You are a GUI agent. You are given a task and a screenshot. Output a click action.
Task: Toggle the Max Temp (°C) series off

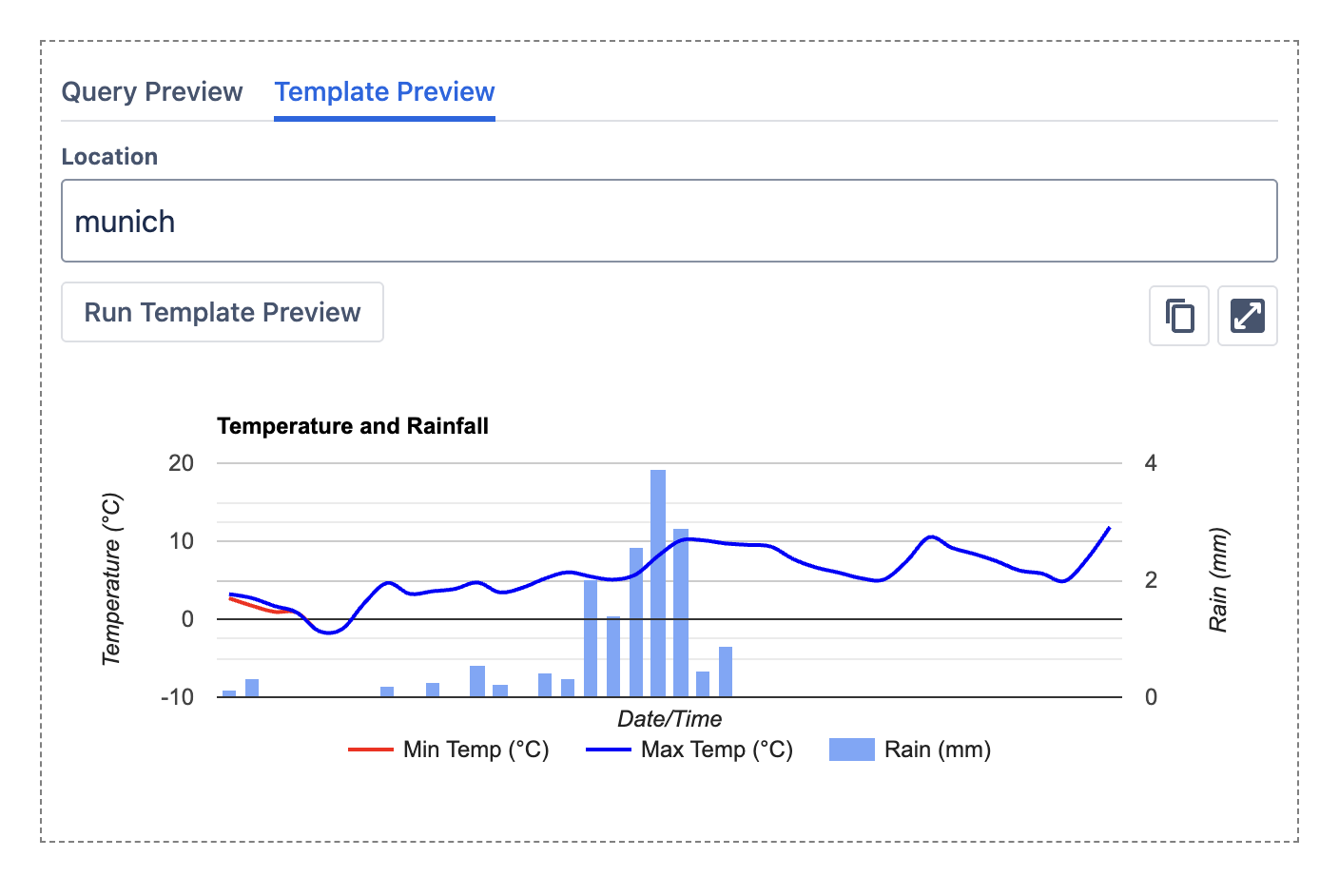717,750
